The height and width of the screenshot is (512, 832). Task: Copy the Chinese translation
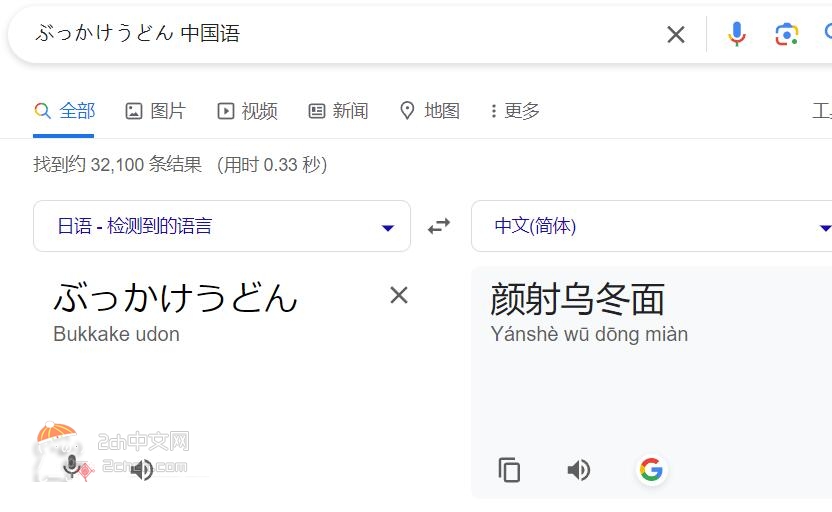509,470
